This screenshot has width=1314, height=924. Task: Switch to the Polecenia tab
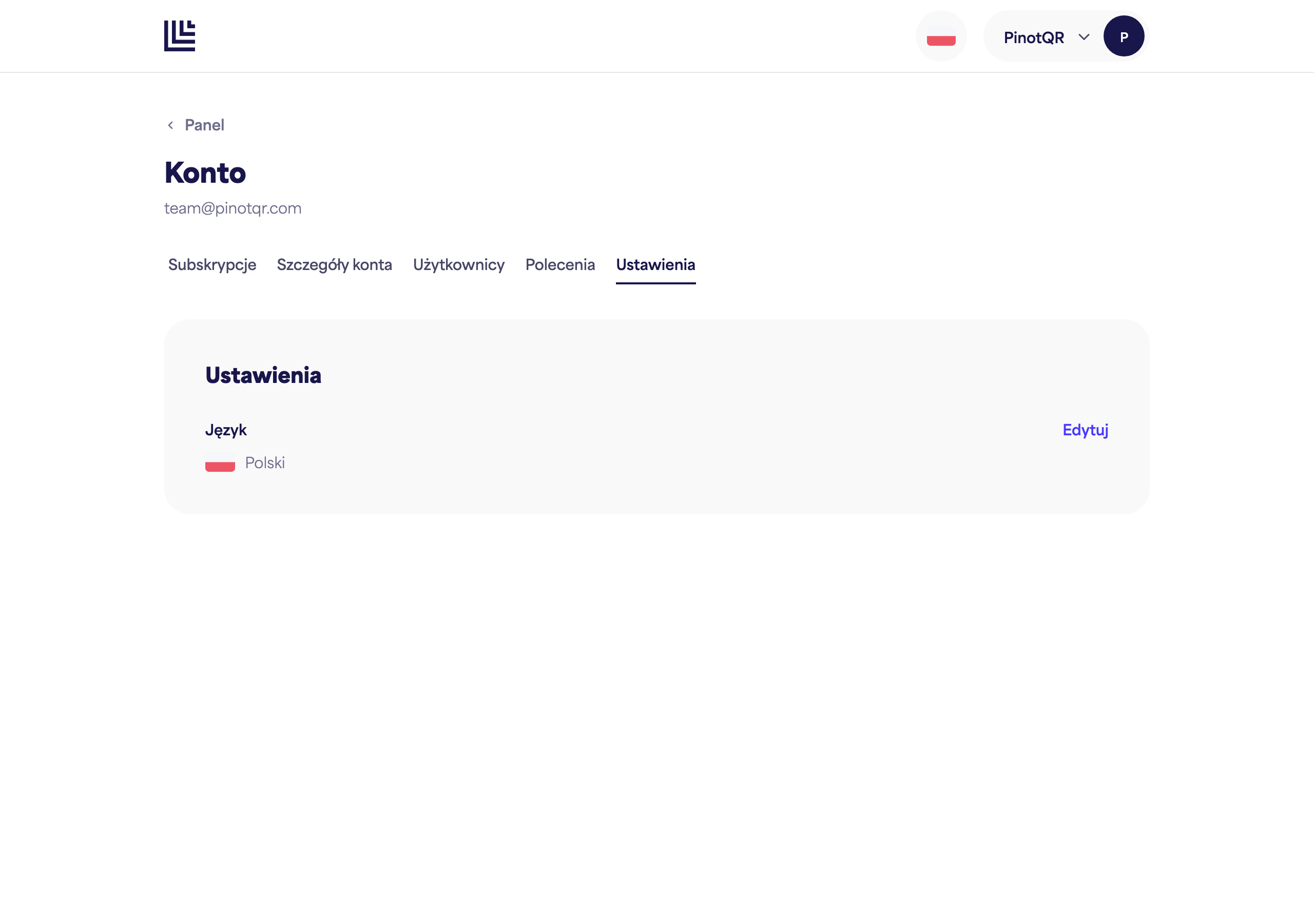[x=559, y=264]
